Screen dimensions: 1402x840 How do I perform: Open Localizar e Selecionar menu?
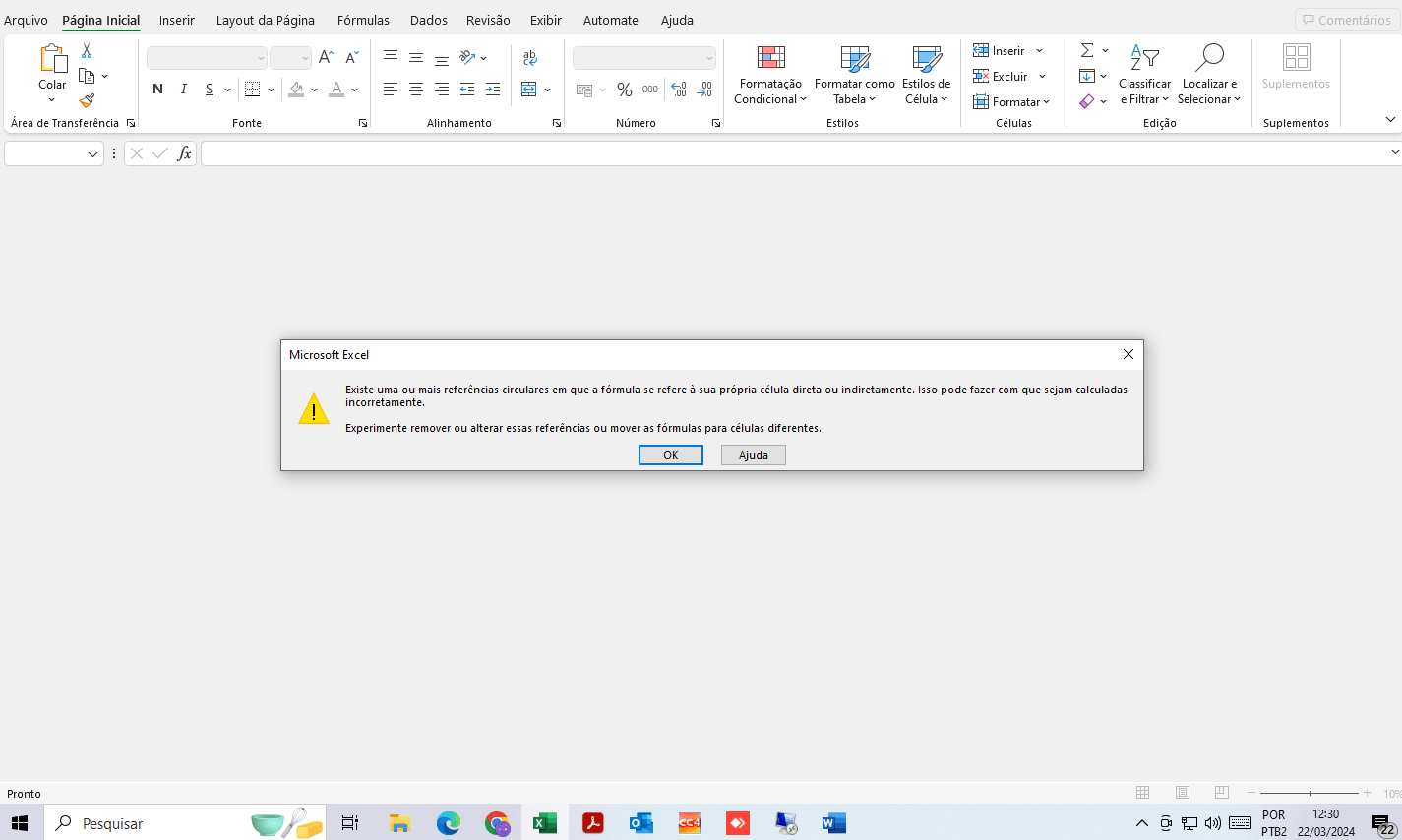(x=1209, y=75)
